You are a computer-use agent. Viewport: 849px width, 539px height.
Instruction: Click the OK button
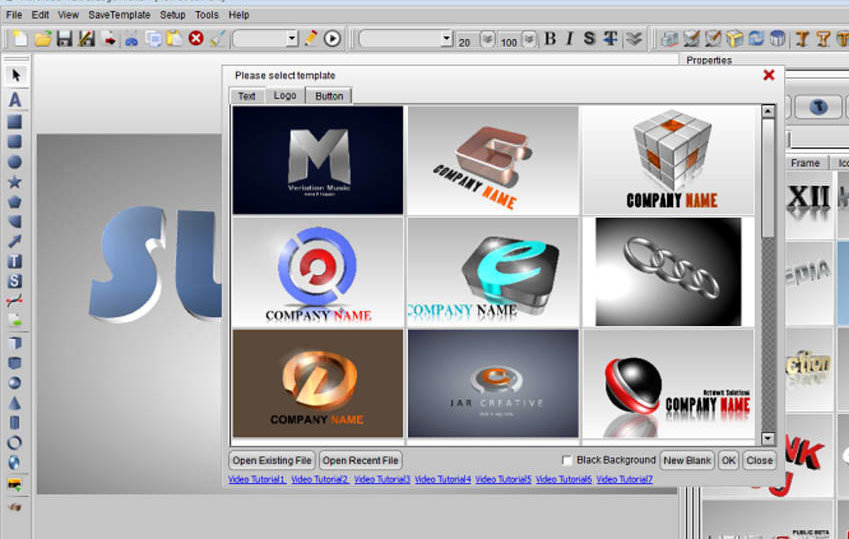[729, 460]
